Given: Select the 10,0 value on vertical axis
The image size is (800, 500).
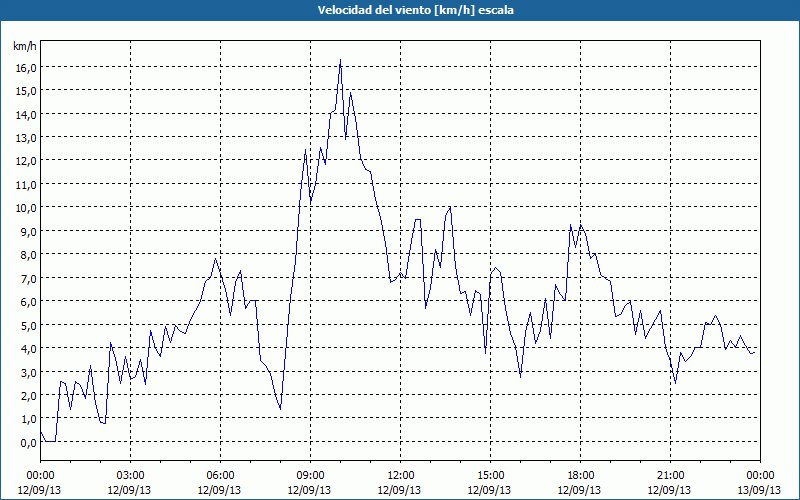Looking at the screenshot, I should [28, 208].
